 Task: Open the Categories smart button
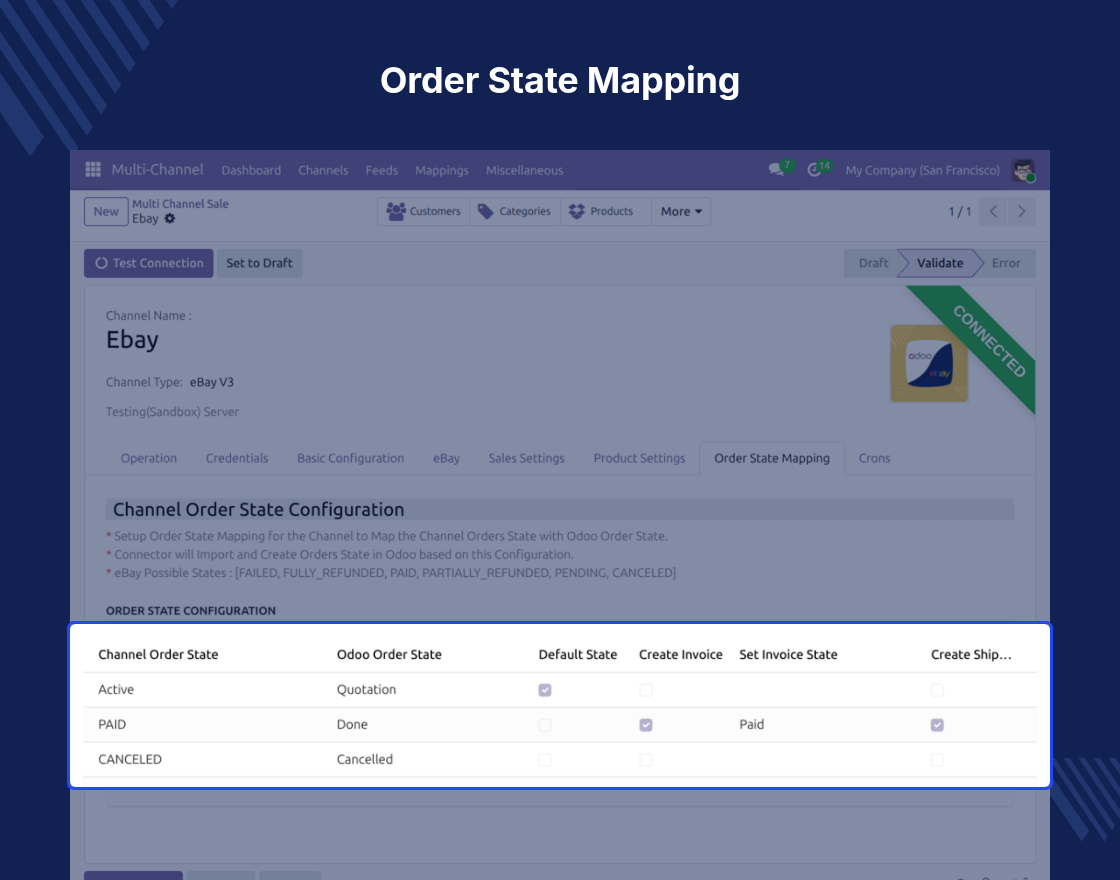[x=515, y=211]
